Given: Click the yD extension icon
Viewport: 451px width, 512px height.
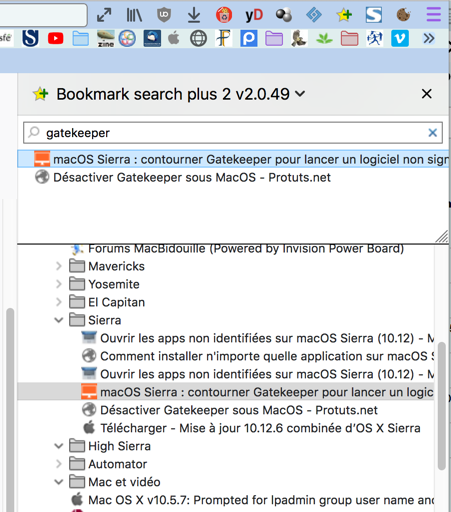Looking at the screenshot, I should (254, 15).
